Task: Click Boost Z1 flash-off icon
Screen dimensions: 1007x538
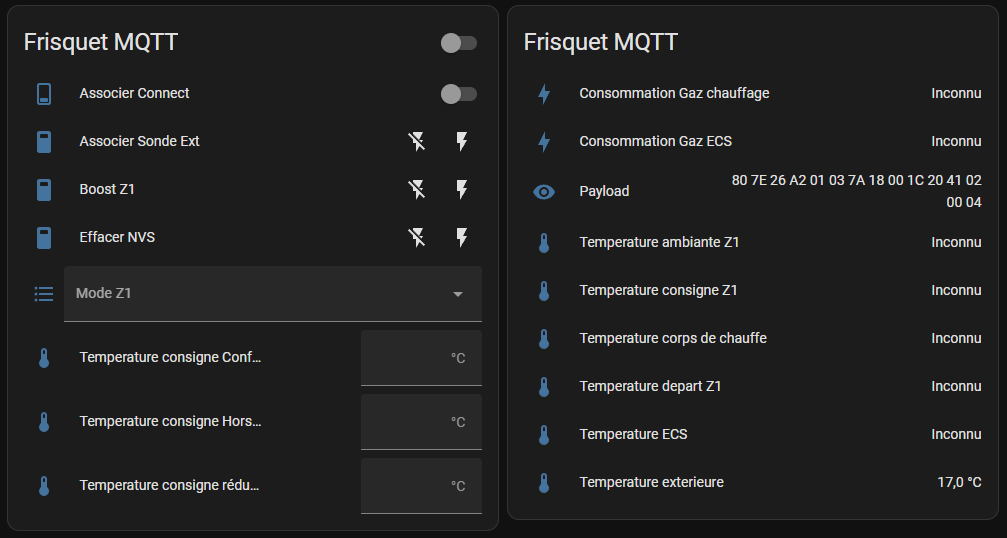Action: coord(417,190)
